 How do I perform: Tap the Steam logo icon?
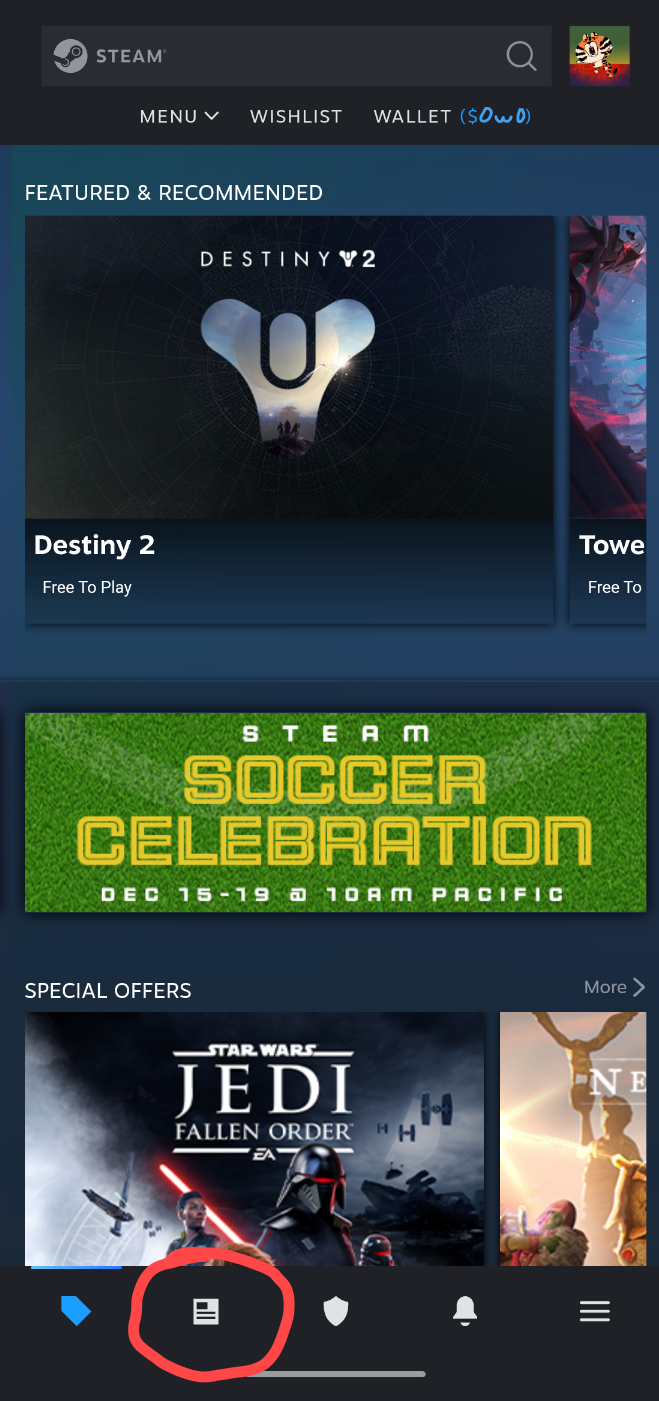click(70, 56)
